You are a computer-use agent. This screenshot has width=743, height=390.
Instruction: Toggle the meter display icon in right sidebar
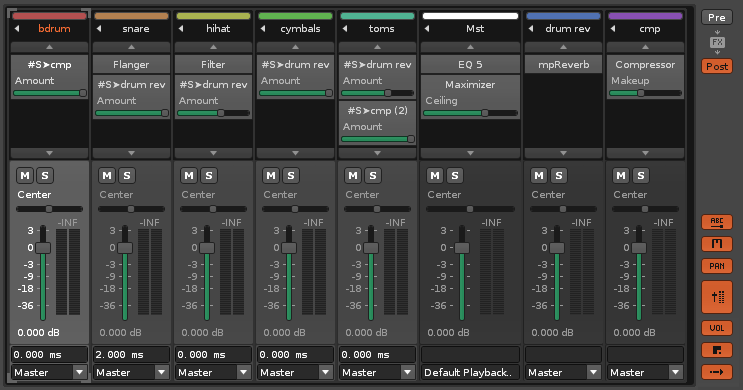point(717,244)
